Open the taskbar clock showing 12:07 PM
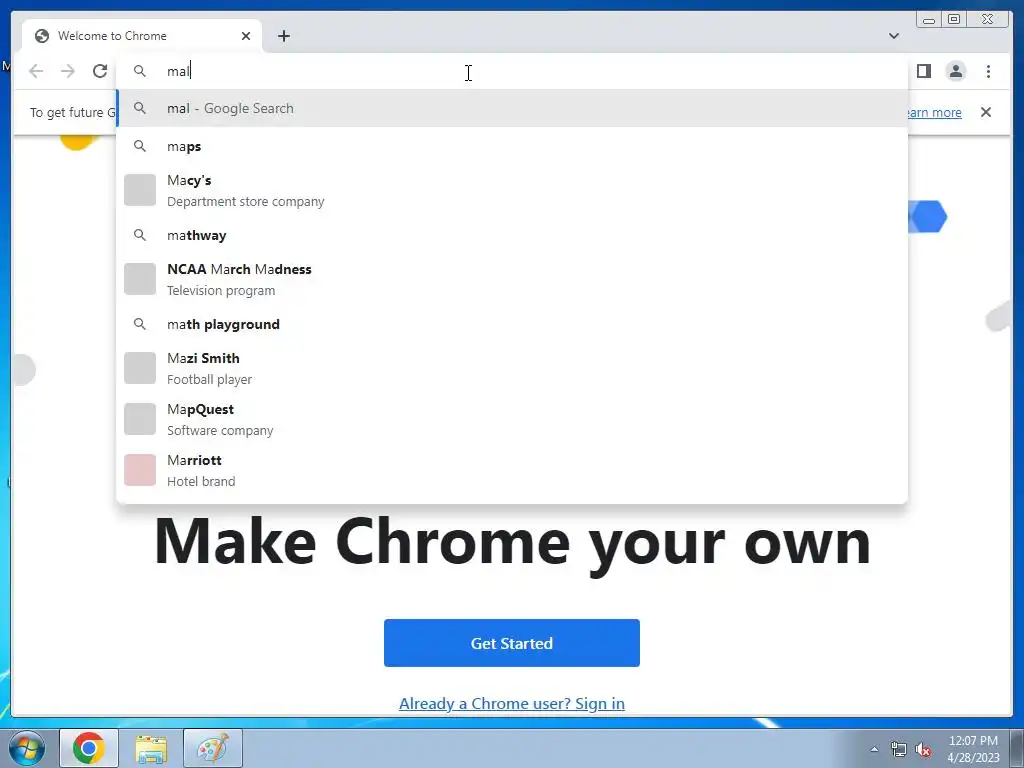Viewport: 1024px width, 768px height. [x=973, y=749]
